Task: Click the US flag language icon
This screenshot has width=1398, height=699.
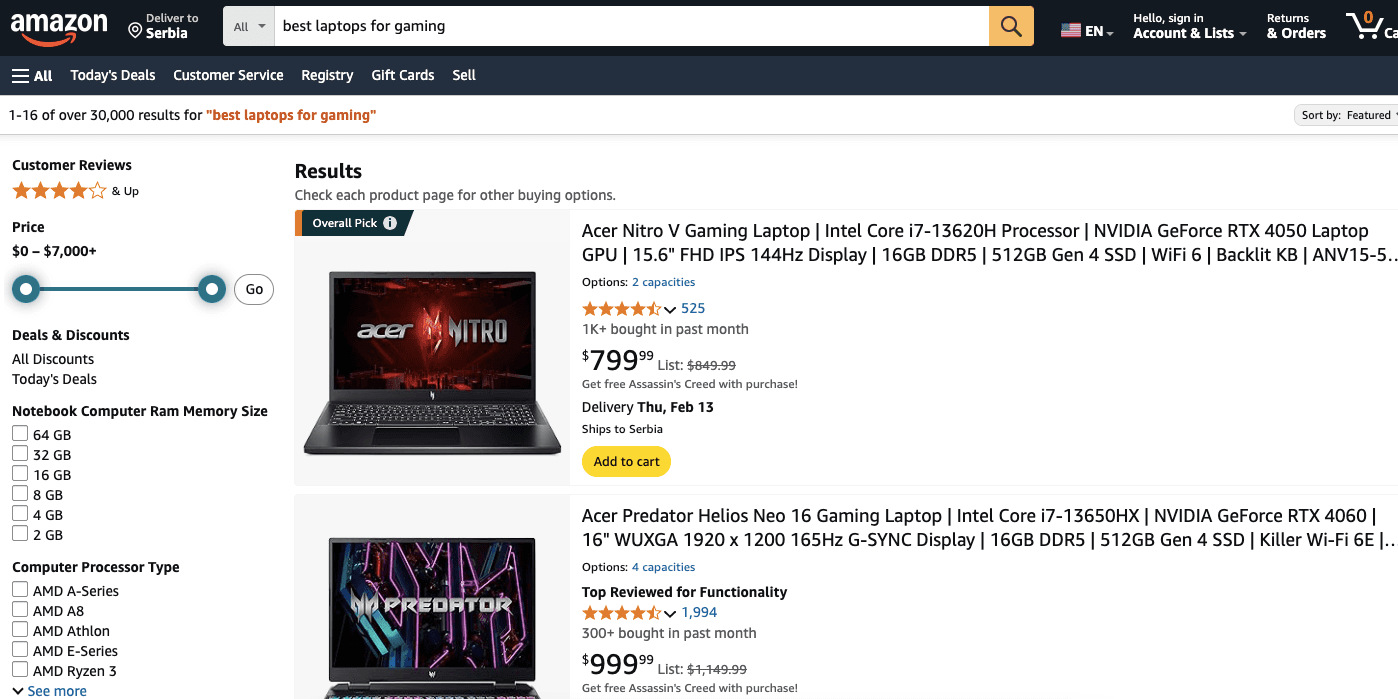Action: click(x=1071, y=31)
